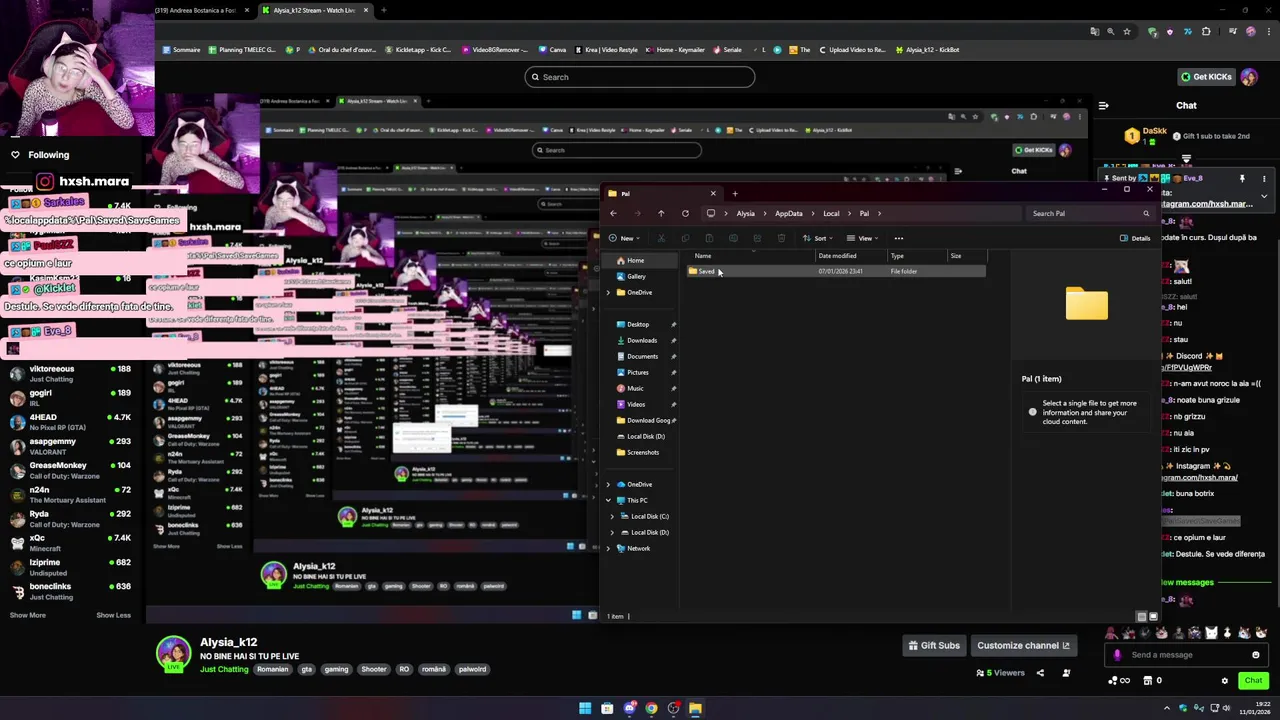
Task: Click Show Less in the channel sidebar
Action: [113, 615]
